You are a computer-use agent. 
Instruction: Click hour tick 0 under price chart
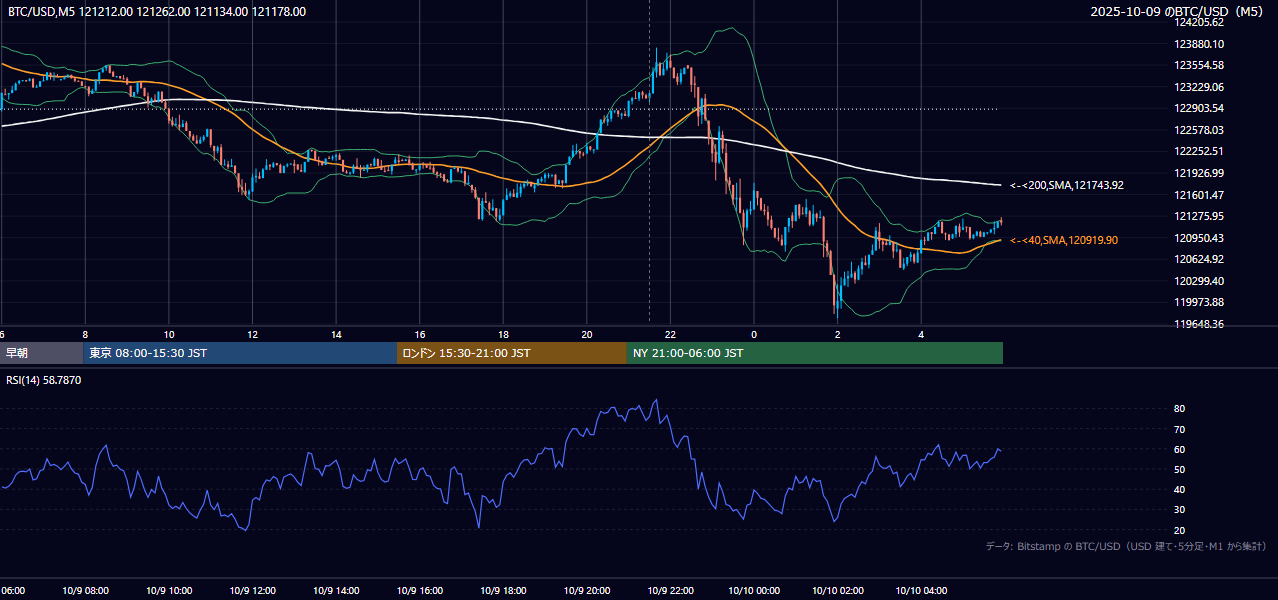pyautogui.click(x=754, y=334)
